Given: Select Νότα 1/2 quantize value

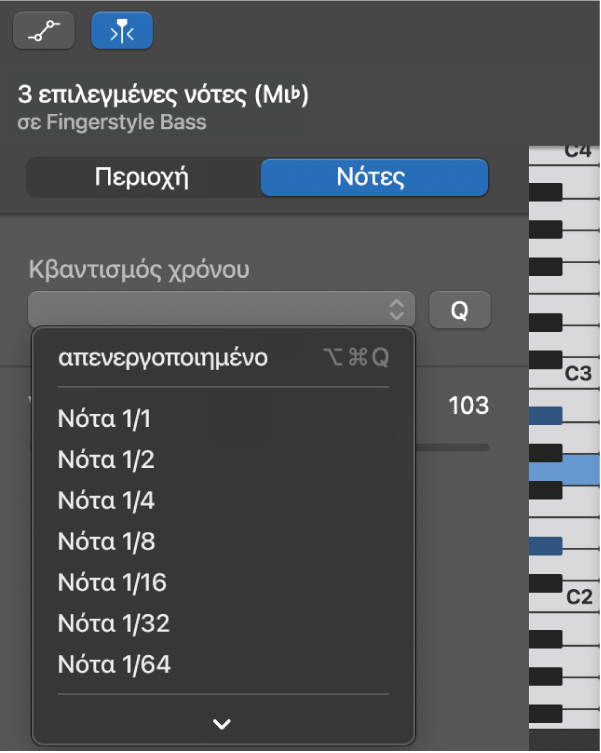Looking at the screenshot, I should coord(223,460).
